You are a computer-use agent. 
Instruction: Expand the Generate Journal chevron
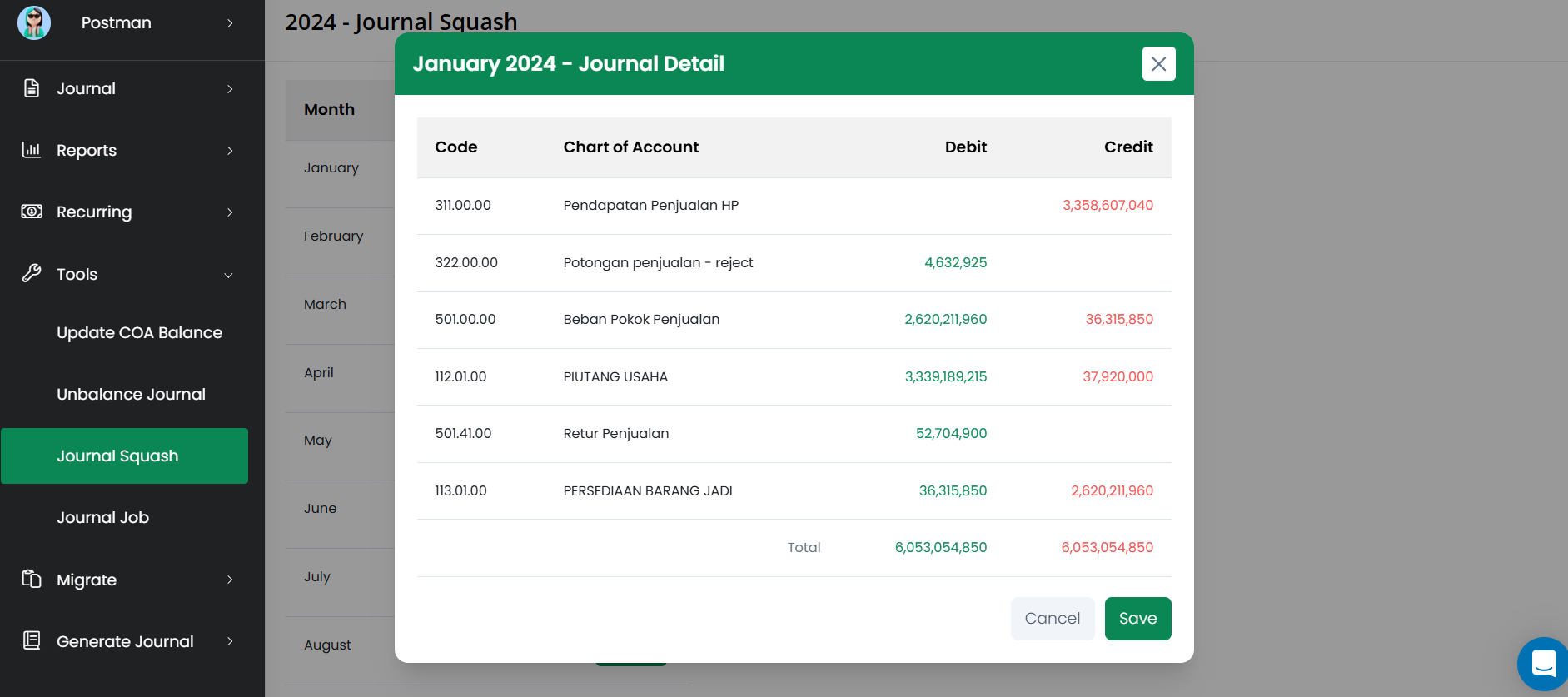(230, 641)
